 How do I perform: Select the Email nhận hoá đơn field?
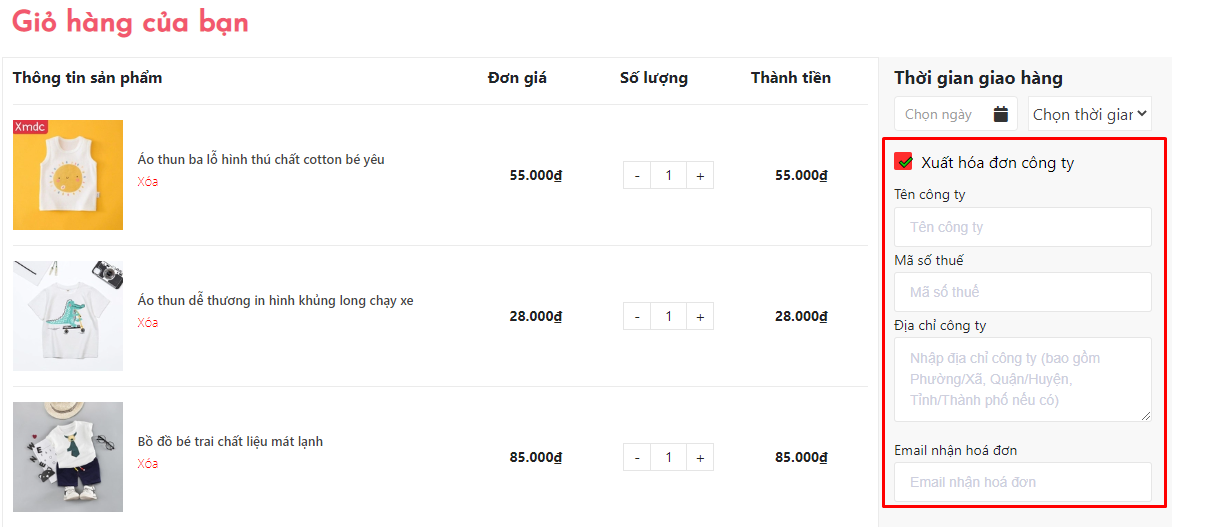pyautogui.click(x=1022, y=482)
